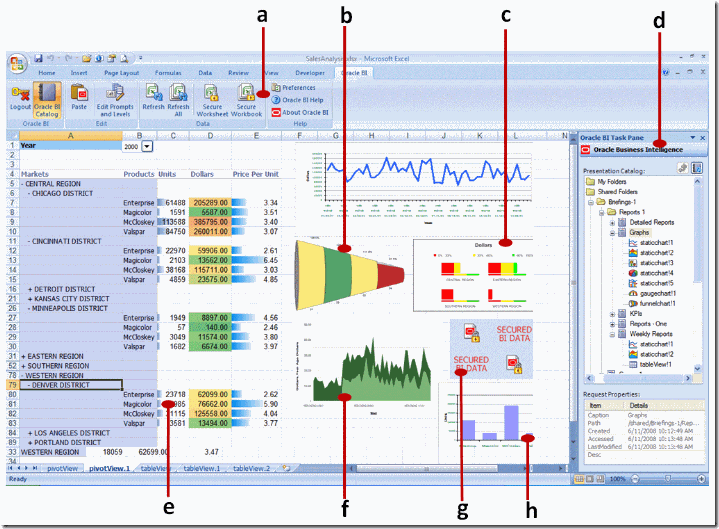719x529 pixels.
Task: Switch to the Insert ribbon tab
Action: pyautogui.click(x=79, y=73)
